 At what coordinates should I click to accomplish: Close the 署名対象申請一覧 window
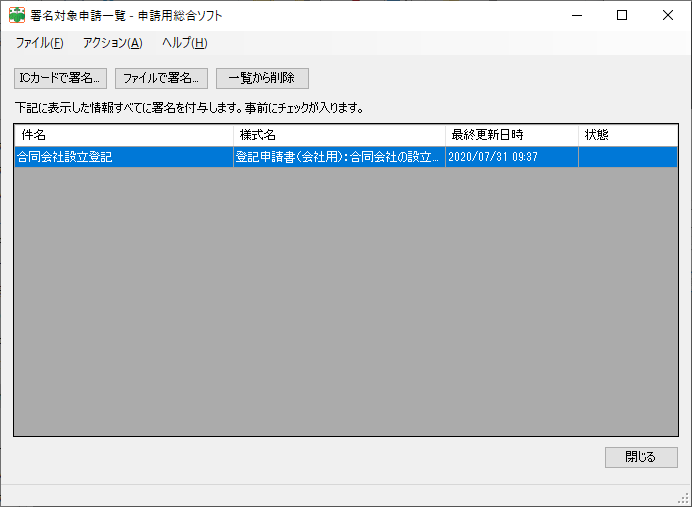point(668,15)
